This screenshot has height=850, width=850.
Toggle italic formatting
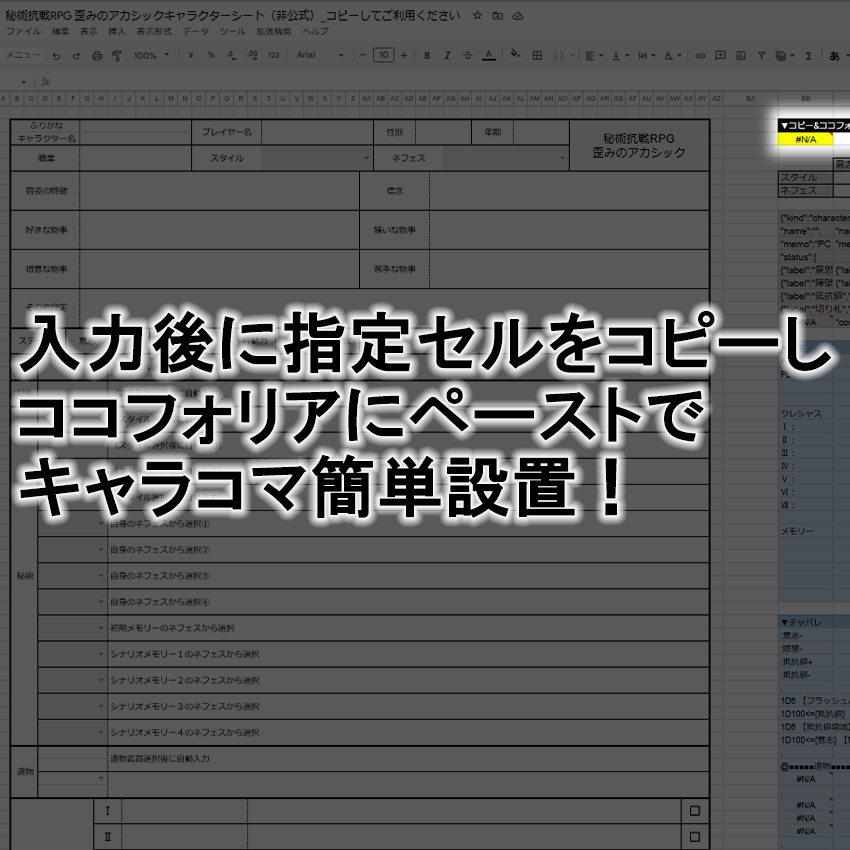(446, 57)
